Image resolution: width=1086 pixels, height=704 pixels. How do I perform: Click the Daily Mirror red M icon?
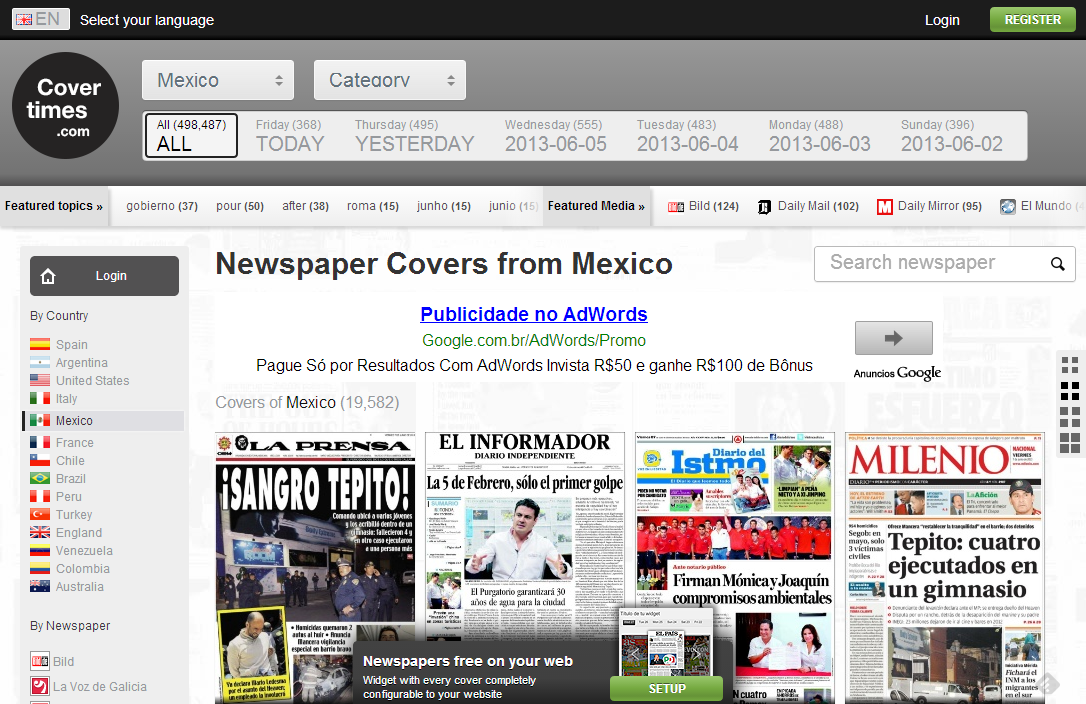pos(884,206)
